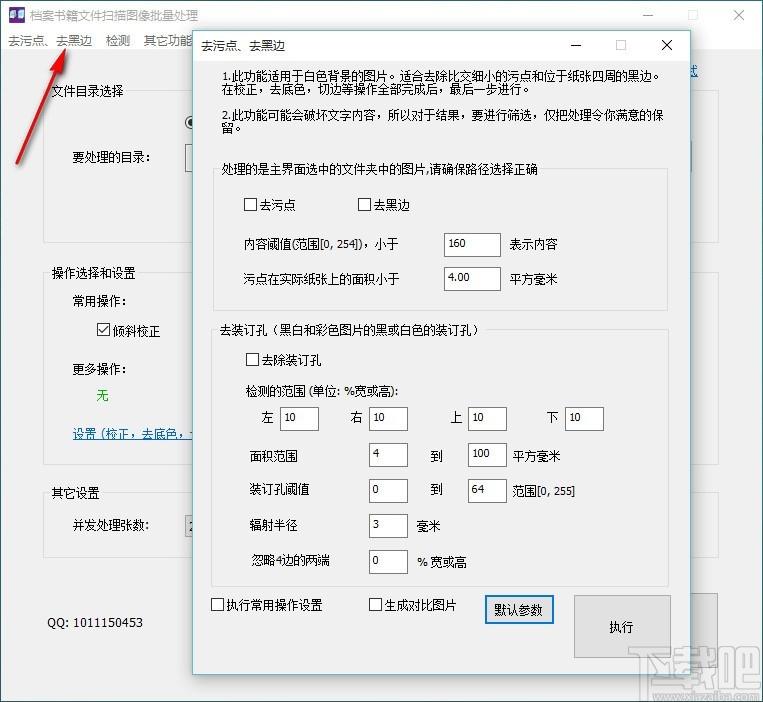Click the 默认参数 button
The height and width of the screenshot is (702, 763).
click(x=519, y=610)
